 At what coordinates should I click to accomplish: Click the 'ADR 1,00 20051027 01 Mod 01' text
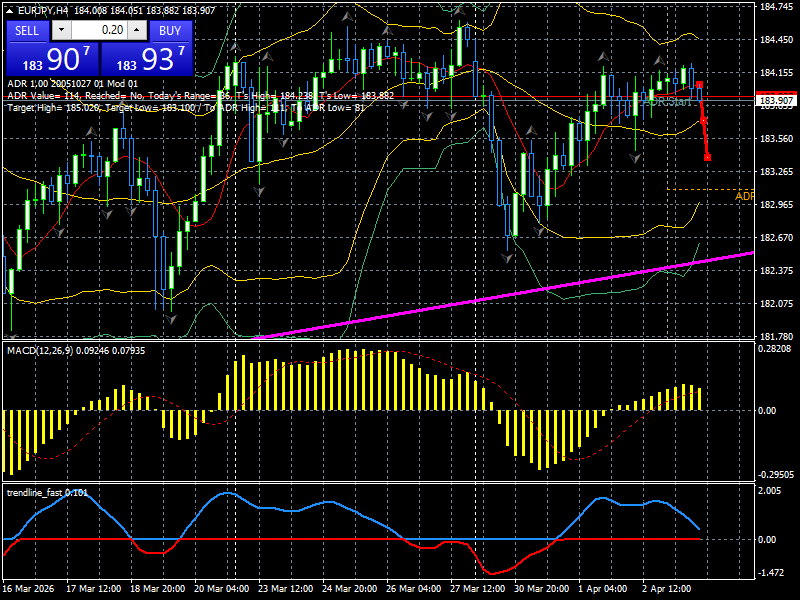coord(72,84)
